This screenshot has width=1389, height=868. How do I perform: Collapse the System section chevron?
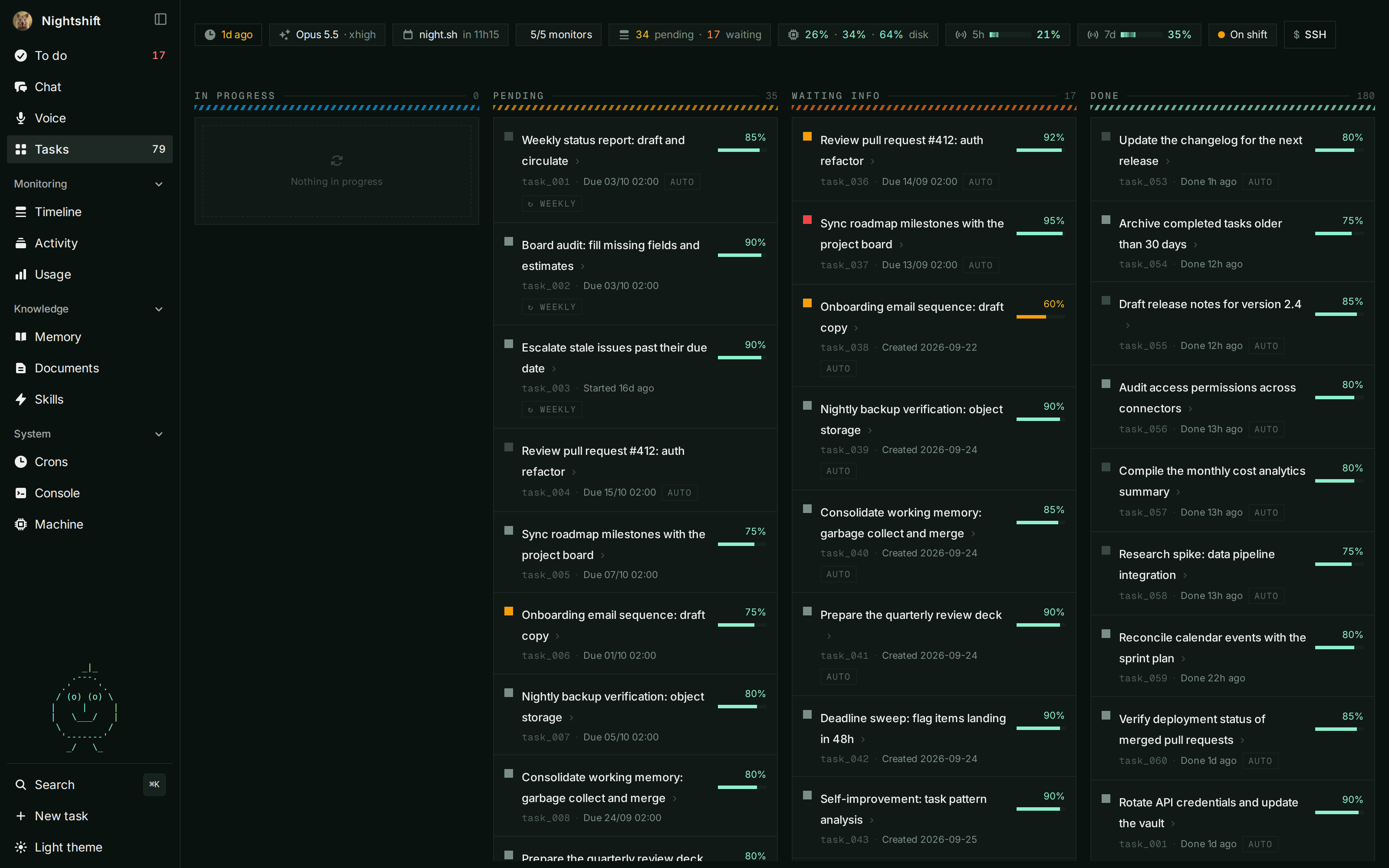pos(159,434)
